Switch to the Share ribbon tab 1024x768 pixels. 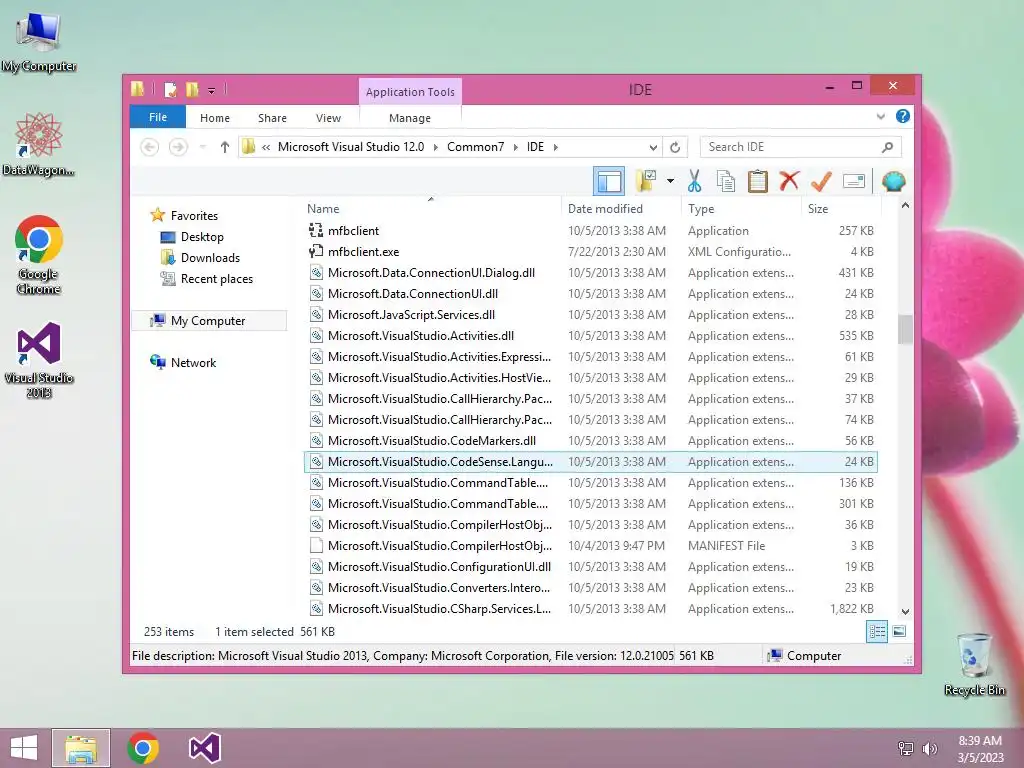point(272,118)
